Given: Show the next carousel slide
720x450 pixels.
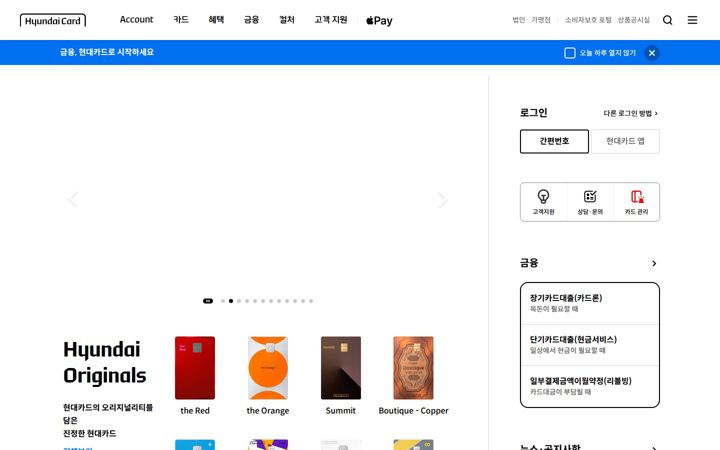Looking at the screenshot, I should tap(442, 200).
